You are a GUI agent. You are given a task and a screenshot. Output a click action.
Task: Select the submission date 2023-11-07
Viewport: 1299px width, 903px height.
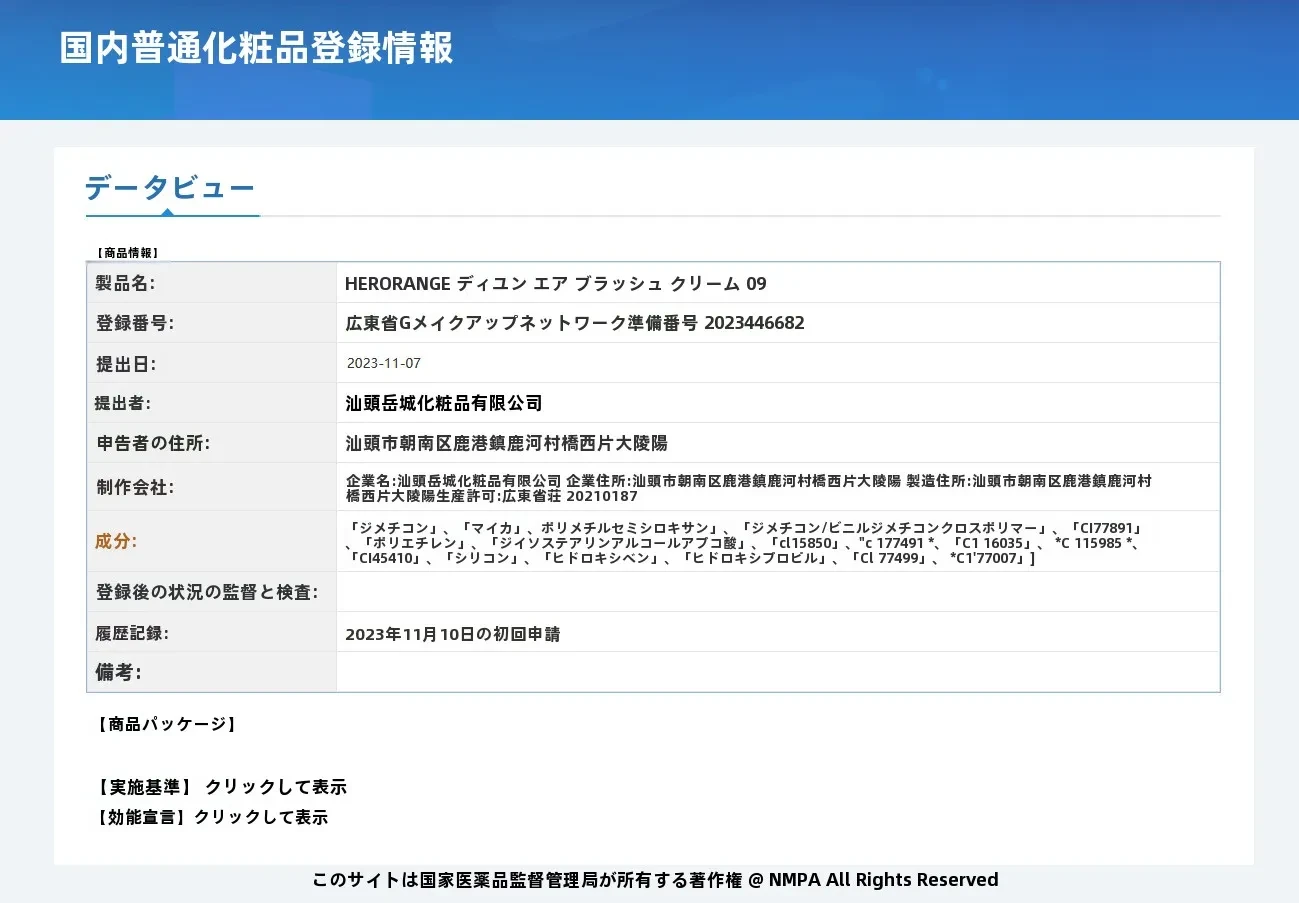point(384,363)
